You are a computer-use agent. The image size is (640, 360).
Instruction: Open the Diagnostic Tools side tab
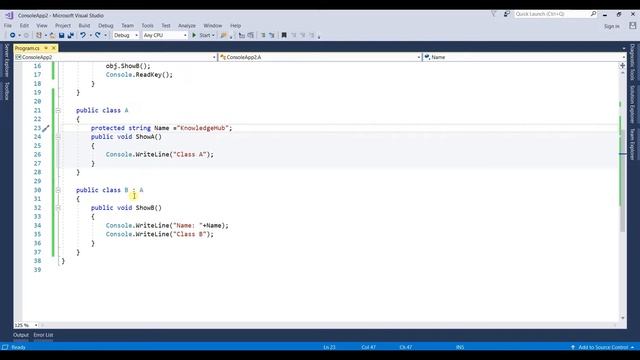632,62
